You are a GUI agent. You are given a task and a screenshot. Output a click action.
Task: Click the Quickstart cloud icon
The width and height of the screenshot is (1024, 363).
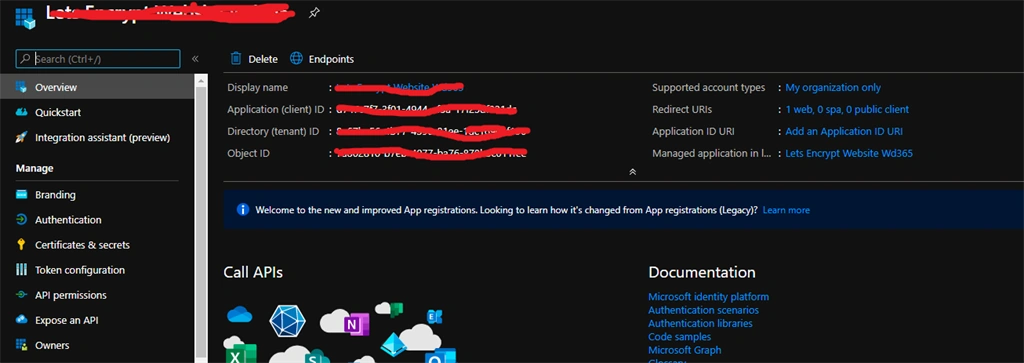coord(22,112)
